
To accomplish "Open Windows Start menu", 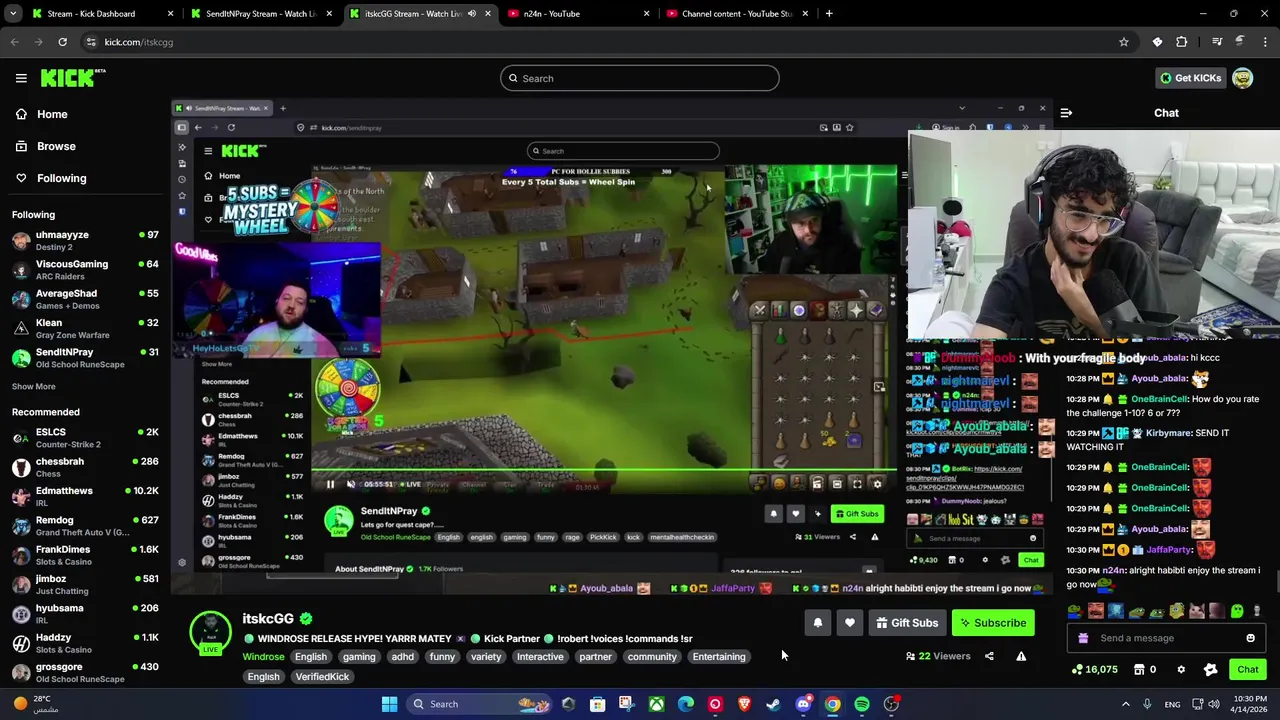I will (389, 704).
